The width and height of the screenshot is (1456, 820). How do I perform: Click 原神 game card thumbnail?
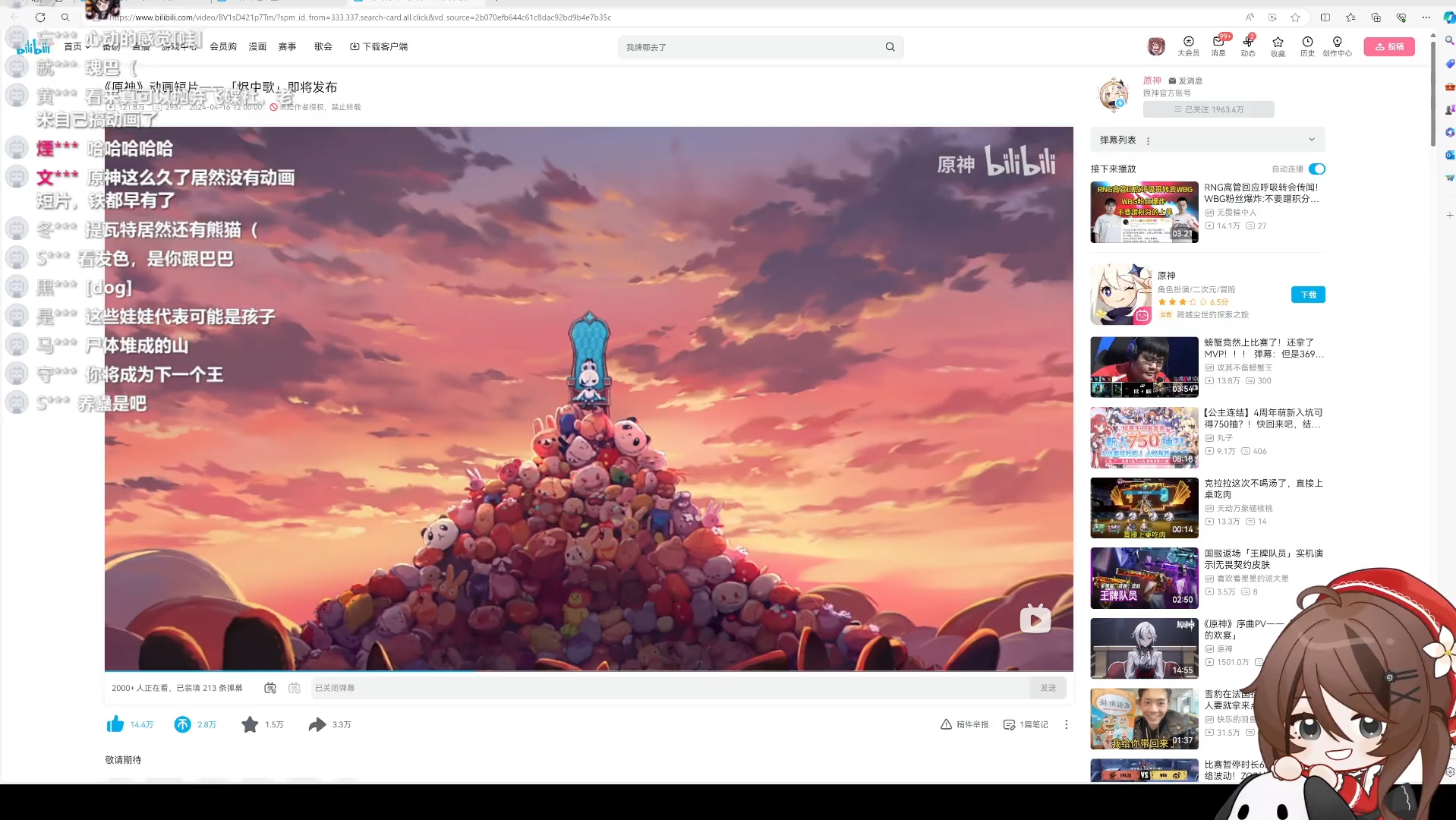pyautogui.click(x=1121, y=295)
